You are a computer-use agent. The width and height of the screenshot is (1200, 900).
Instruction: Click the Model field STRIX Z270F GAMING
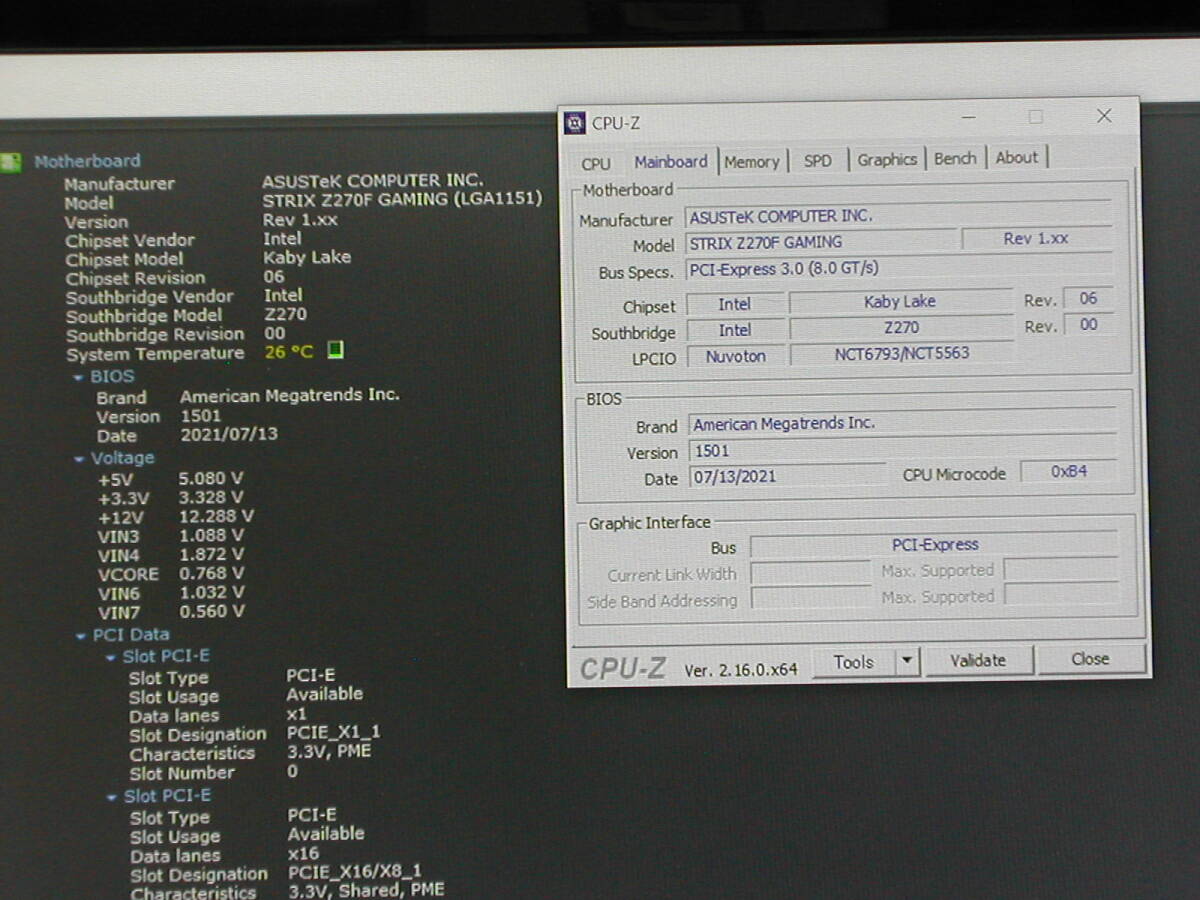coord(820,242)
